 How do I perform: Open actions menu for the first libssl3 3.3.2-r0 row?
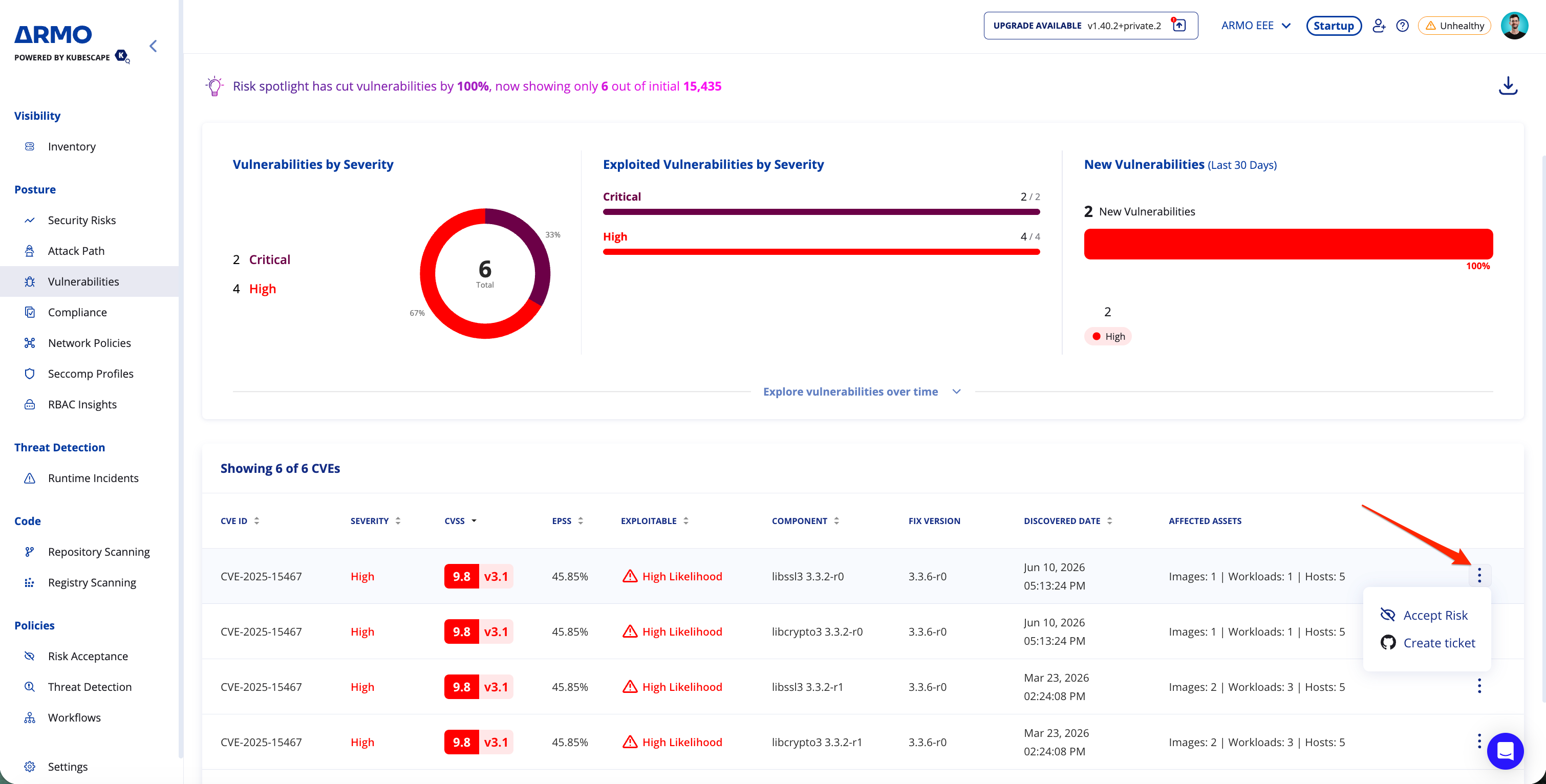1479,575
